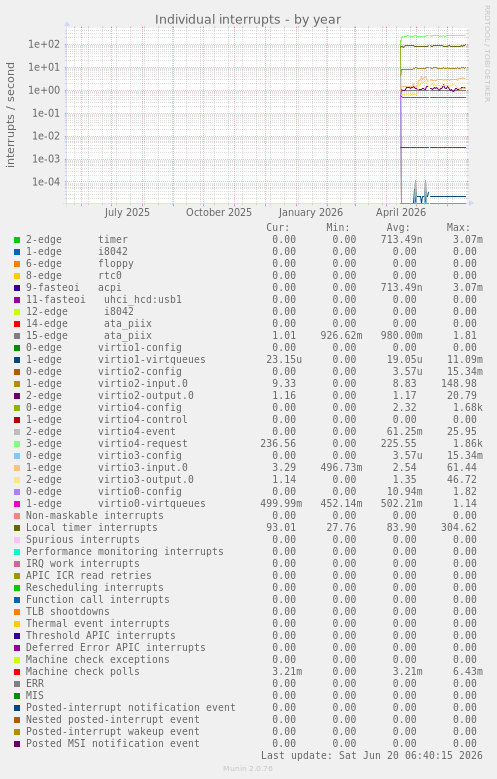Select the Rescheduling interrupts legend label
This screenshot has width=497, height=779.
[94, 587]
